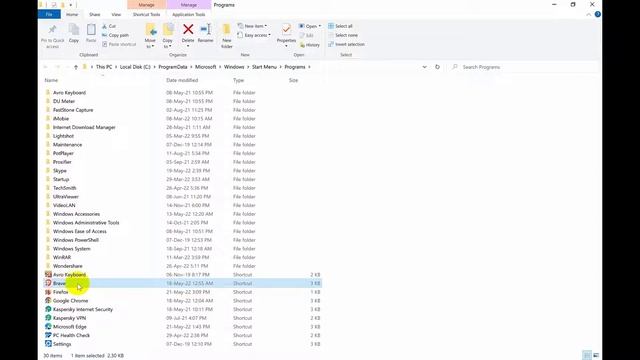Click the Kaspersky VPN shortcut icon

coord(48,318)
